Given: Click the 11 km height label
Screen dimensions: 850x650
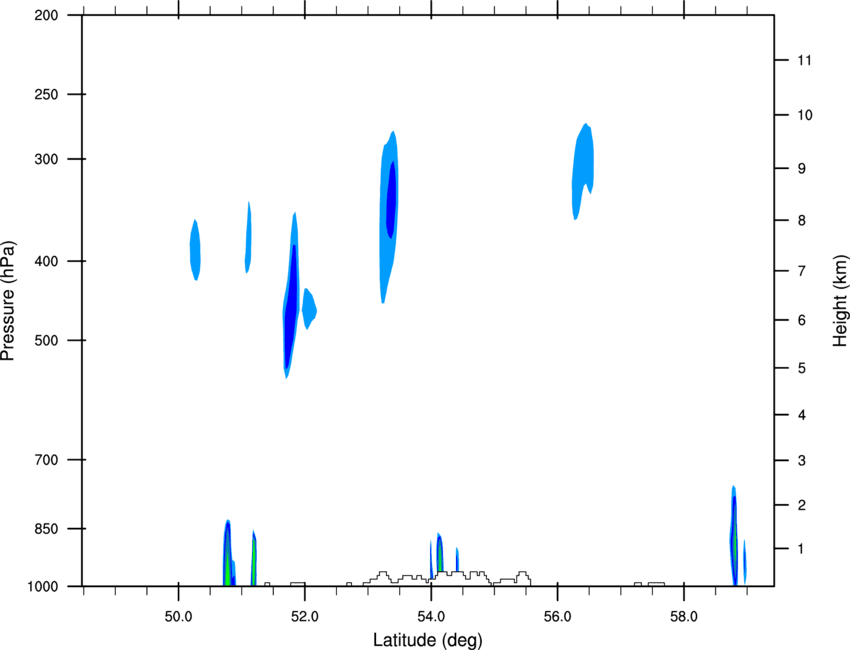Looking at the screenshot, I should [x=804, y=60].
